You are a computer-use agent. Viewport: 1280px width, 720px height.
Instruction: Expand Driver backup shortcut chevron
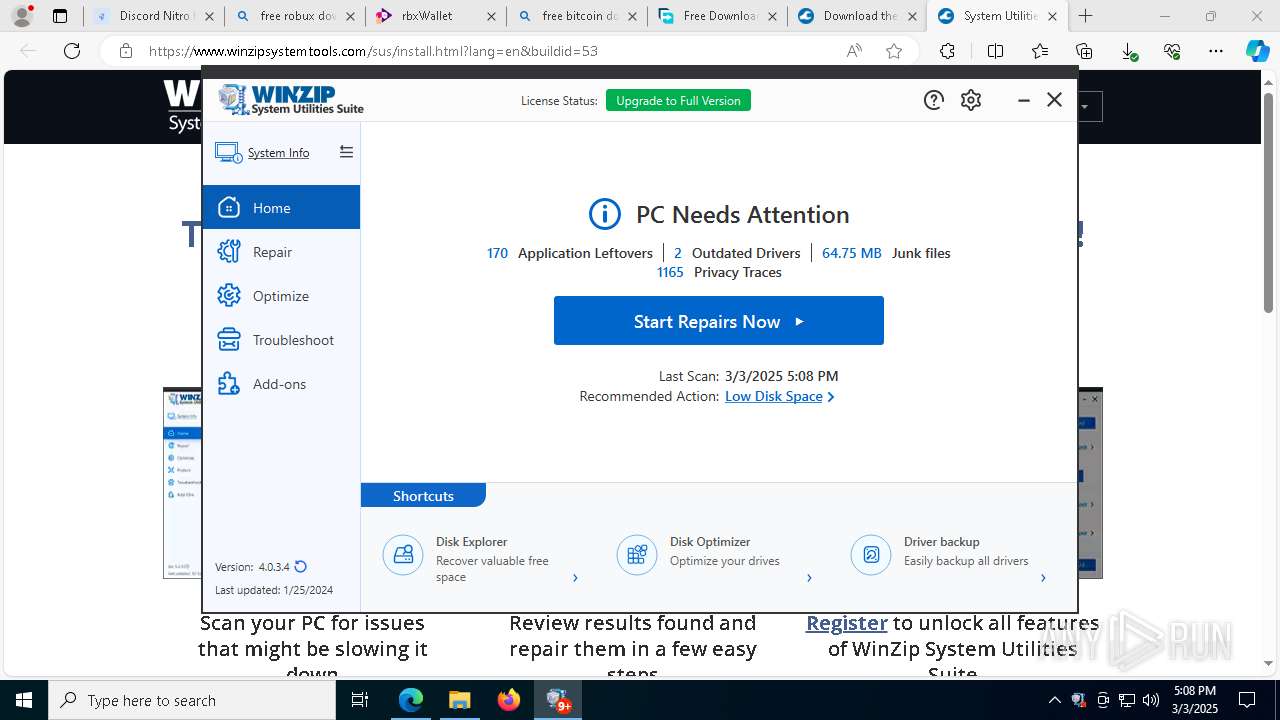tap(1043, 578)
